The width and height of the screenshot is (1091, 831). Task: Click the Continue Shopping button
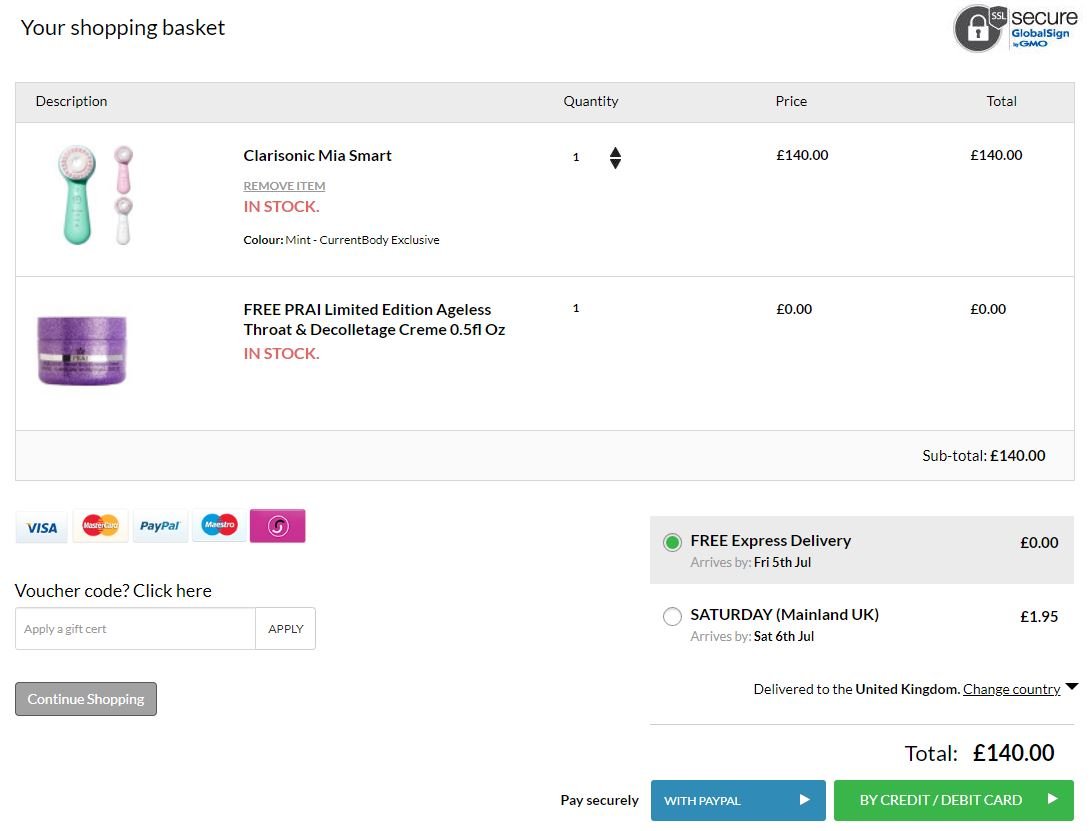(x=86, y=699)
